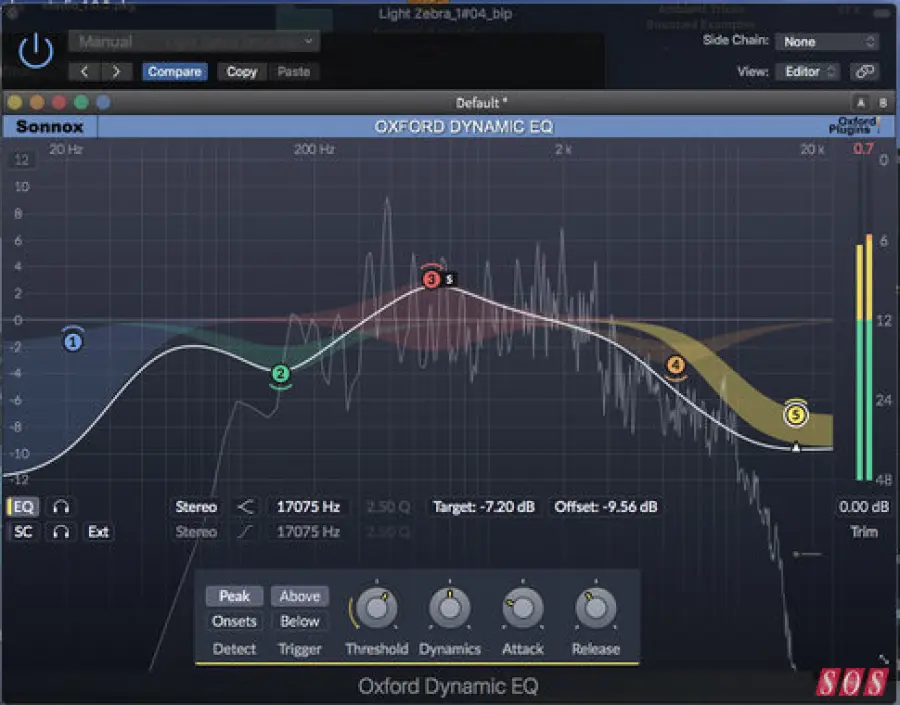The width and height of the screenshot is (900, 705).
Task: Enable Ext side-chain source
Action: [98, 532]
